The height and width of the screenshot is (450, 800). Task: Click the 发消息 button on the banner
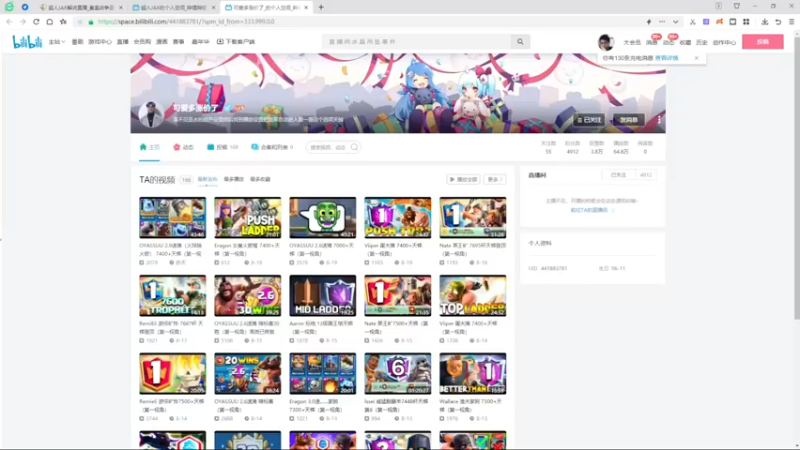[x=629, y=120]
